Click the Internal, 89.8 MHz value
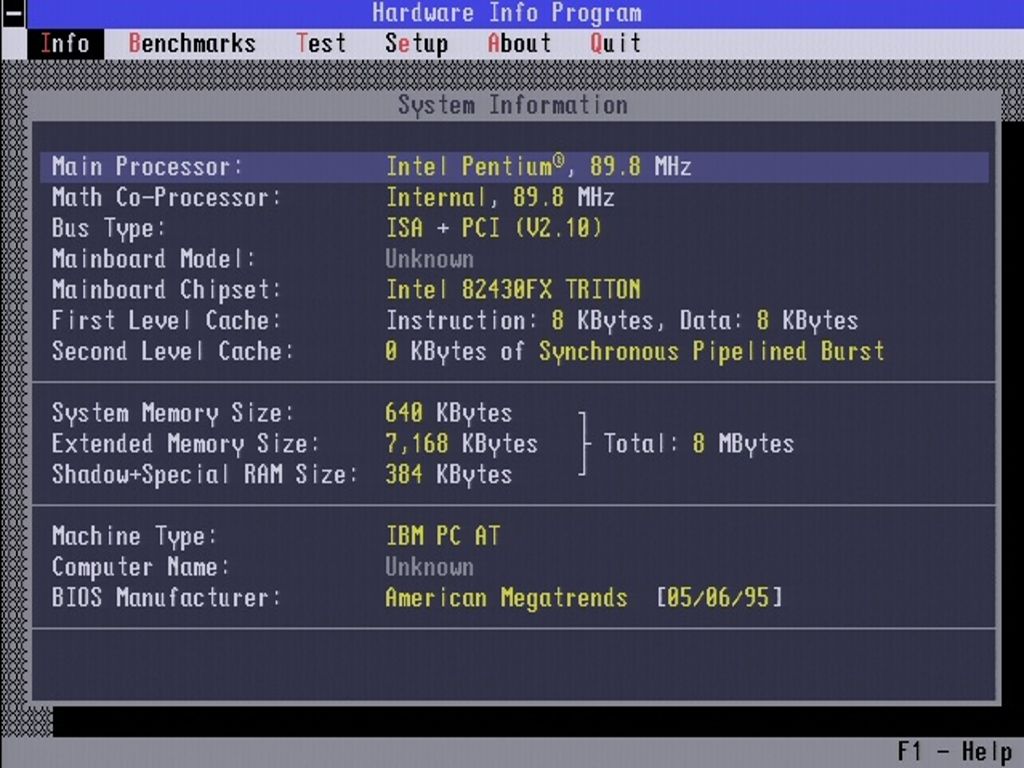Viewport: 1024px width, 768px height. 500,197
